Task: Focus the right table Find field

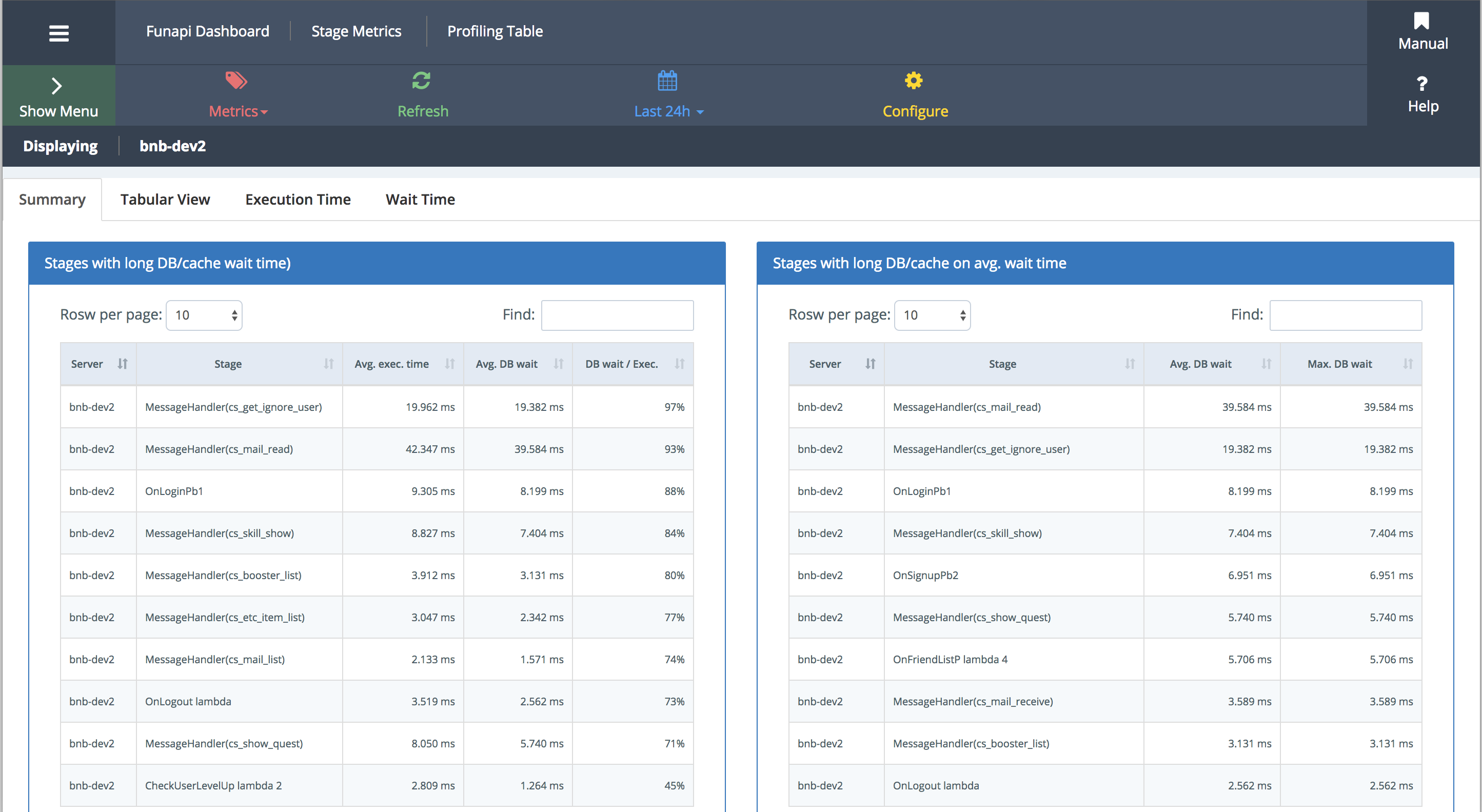Action: pos(1346,315)
